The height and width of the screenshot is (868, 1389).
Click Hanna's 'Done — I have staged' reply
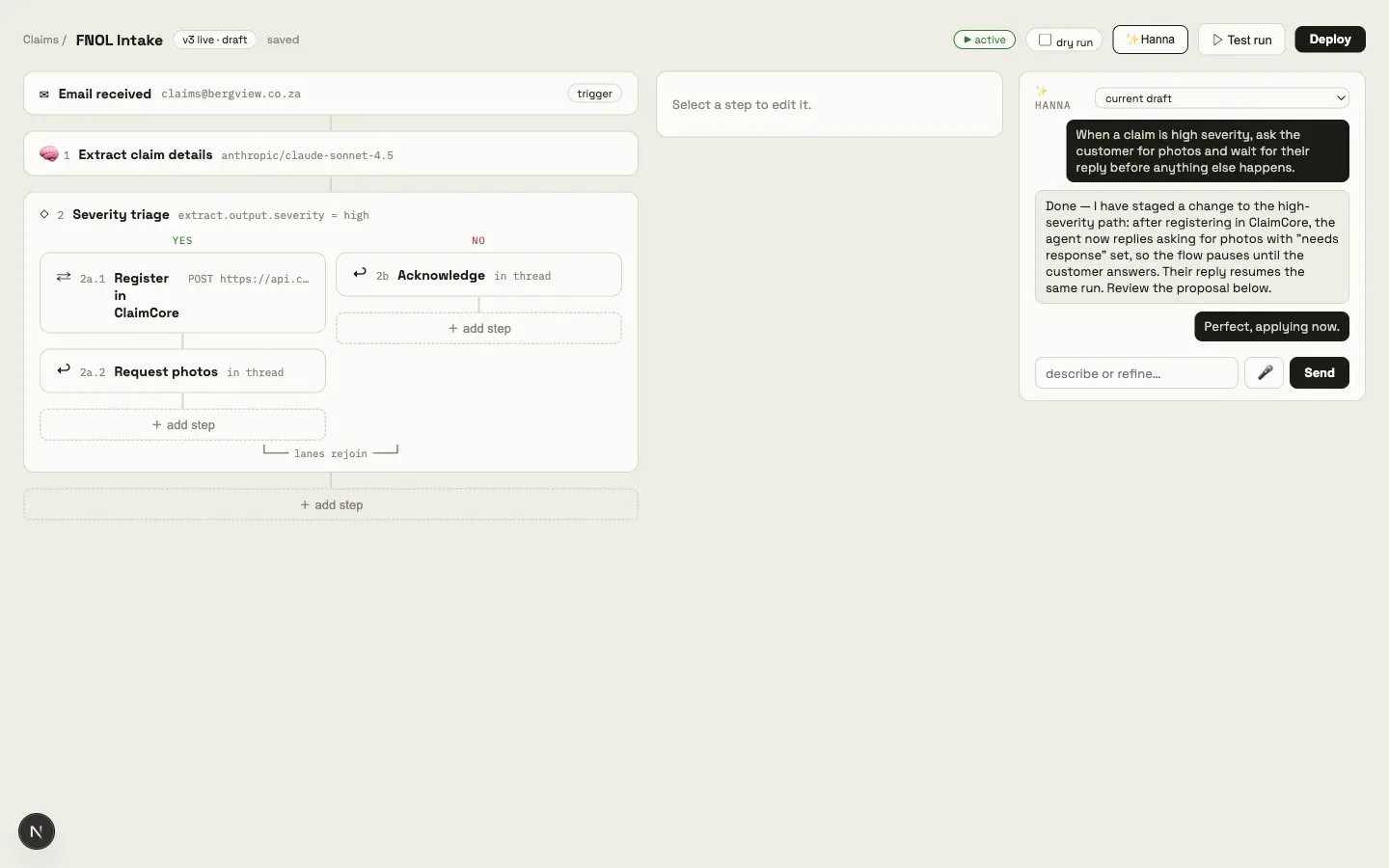pyautogui.click(x=1192, y=247)
